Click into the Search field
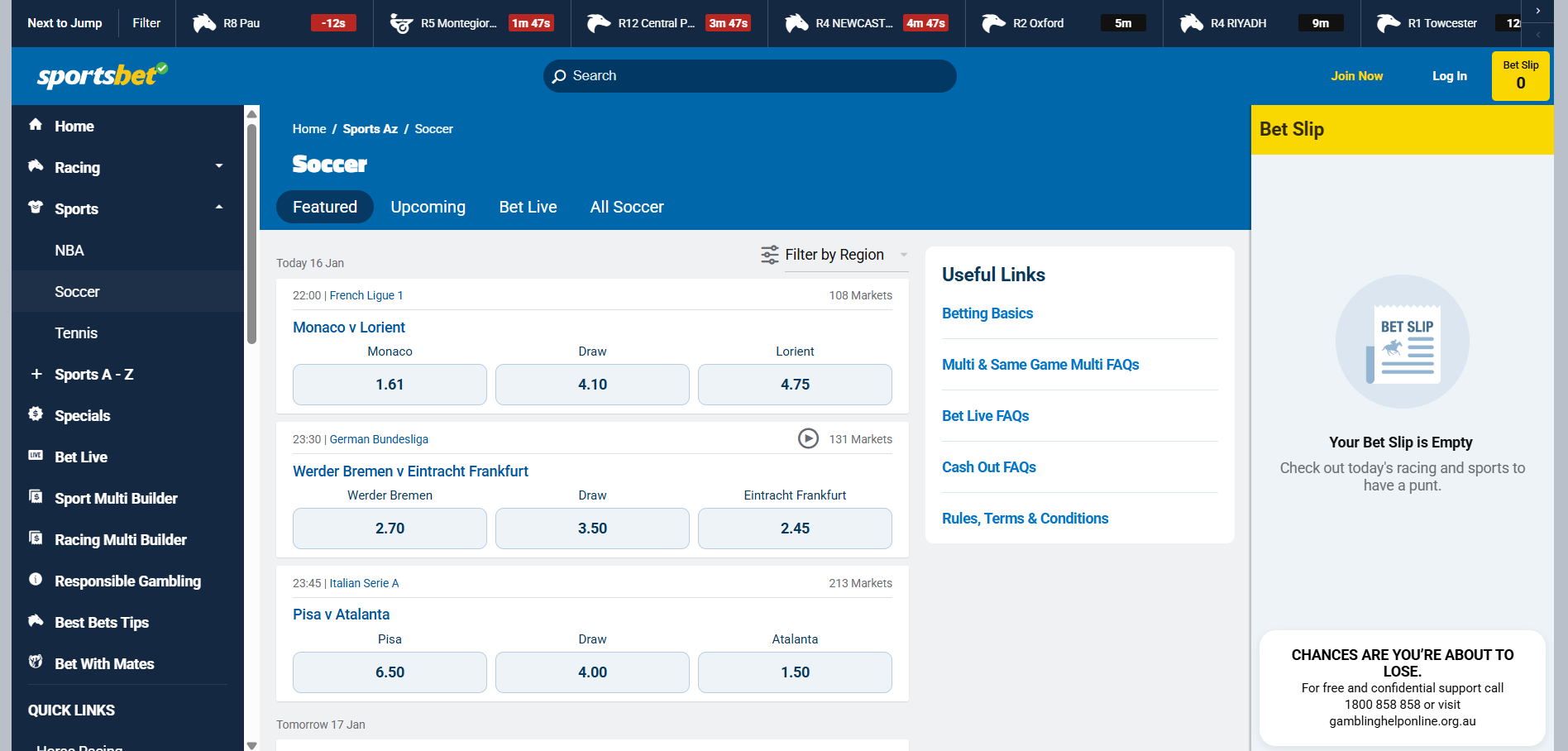Screen dimensions: 1568x751 [x=749, y=76]
